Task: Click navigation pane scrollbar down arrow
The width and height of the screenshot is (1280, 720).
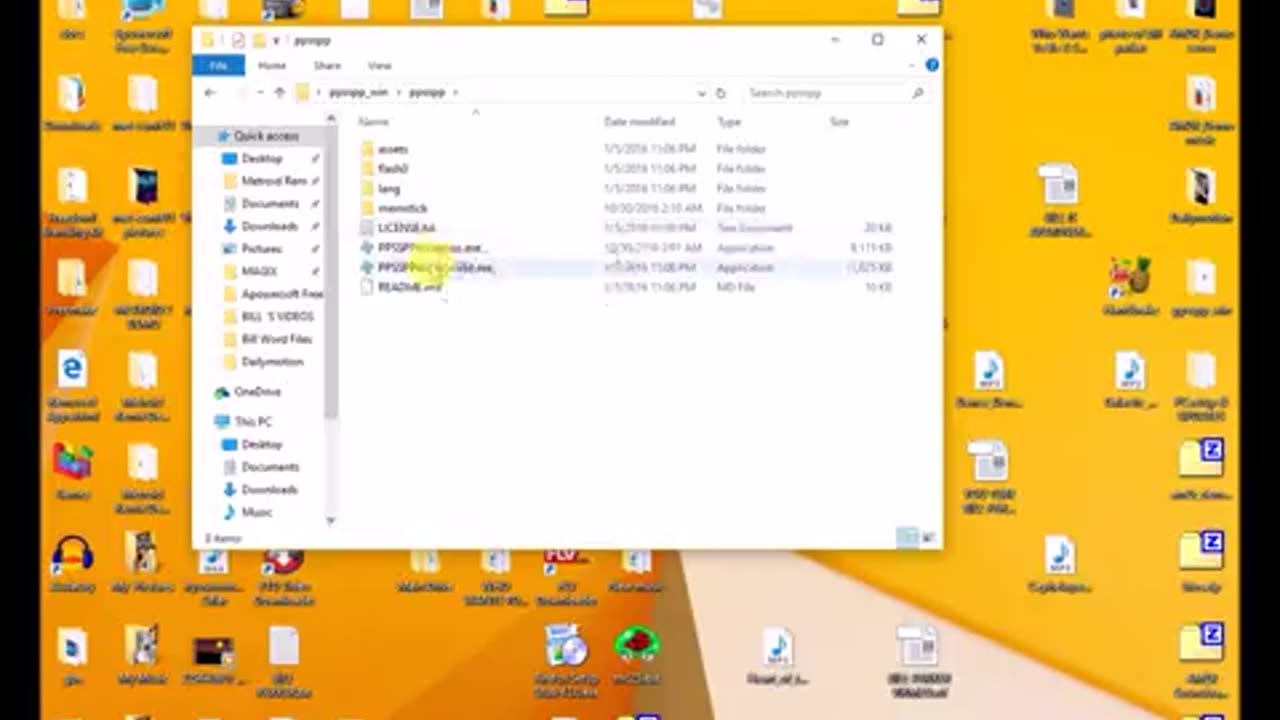Action: (331, 521)
